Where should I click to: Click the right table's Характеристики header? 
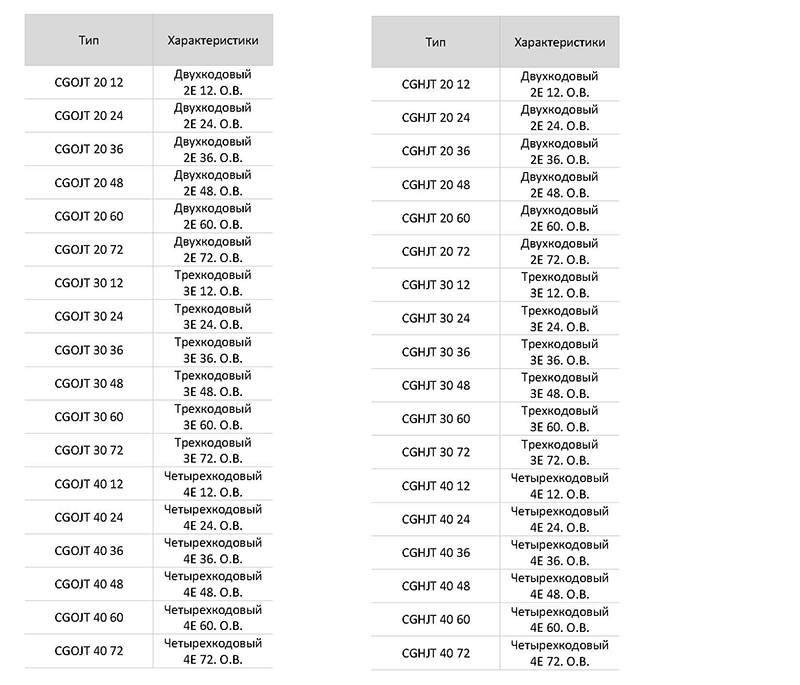coord(559,42)
